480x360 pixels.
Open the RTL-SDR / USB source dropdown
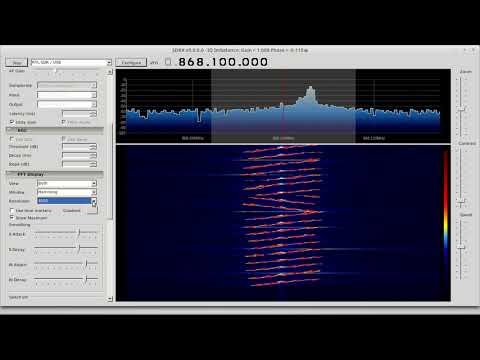71,62
